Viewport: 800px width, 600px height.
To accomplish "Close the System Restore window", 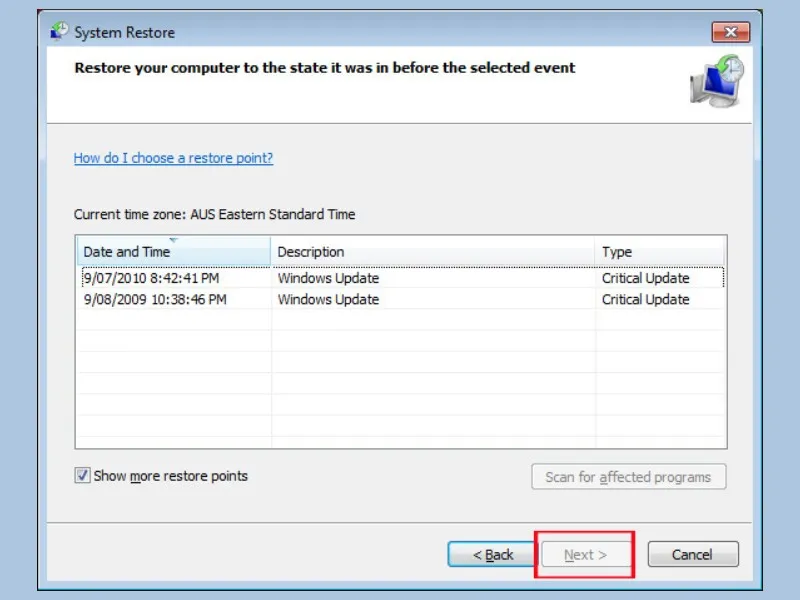I will (731, 31).
